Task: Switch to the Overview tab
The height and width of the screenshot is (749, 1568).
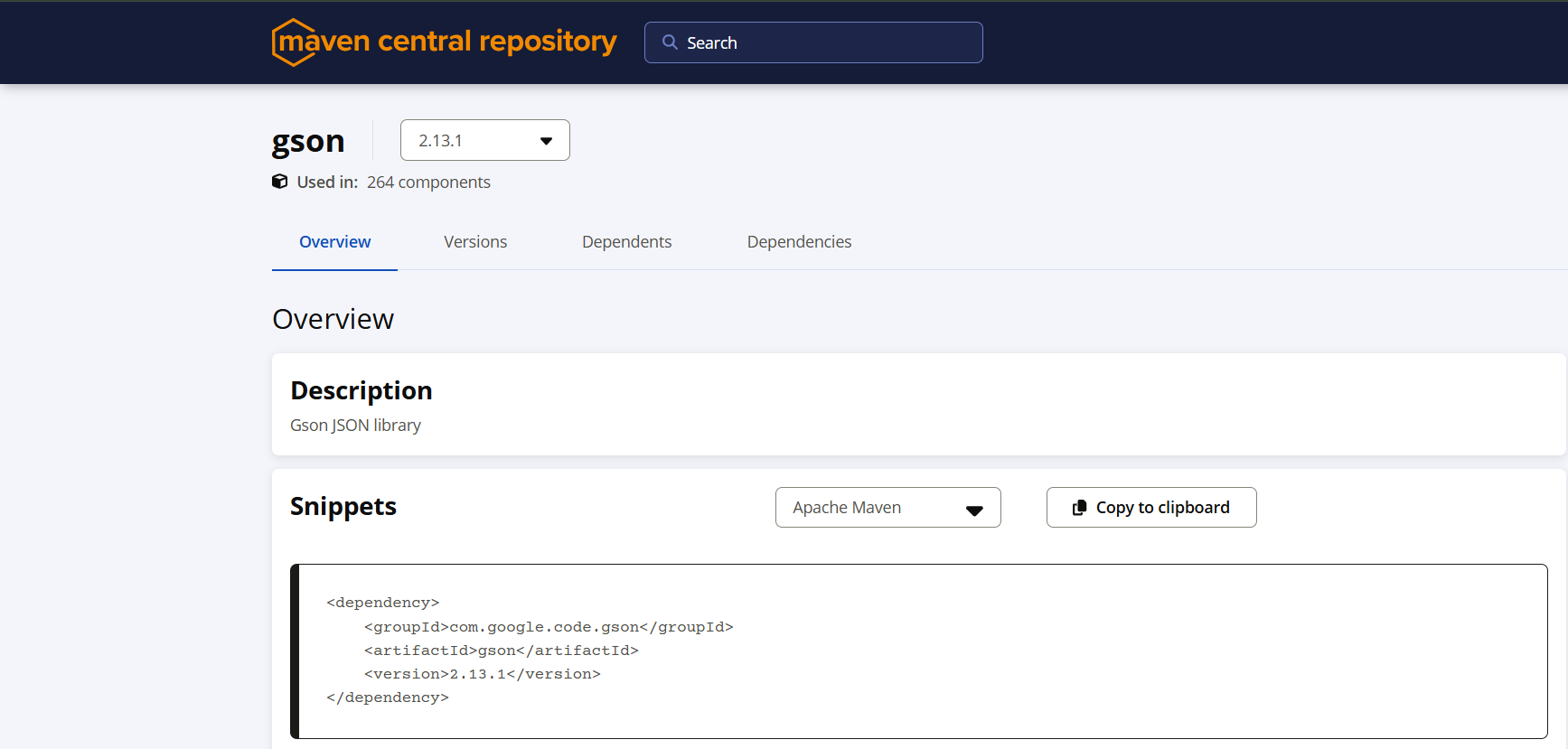Action: point(335,242)
